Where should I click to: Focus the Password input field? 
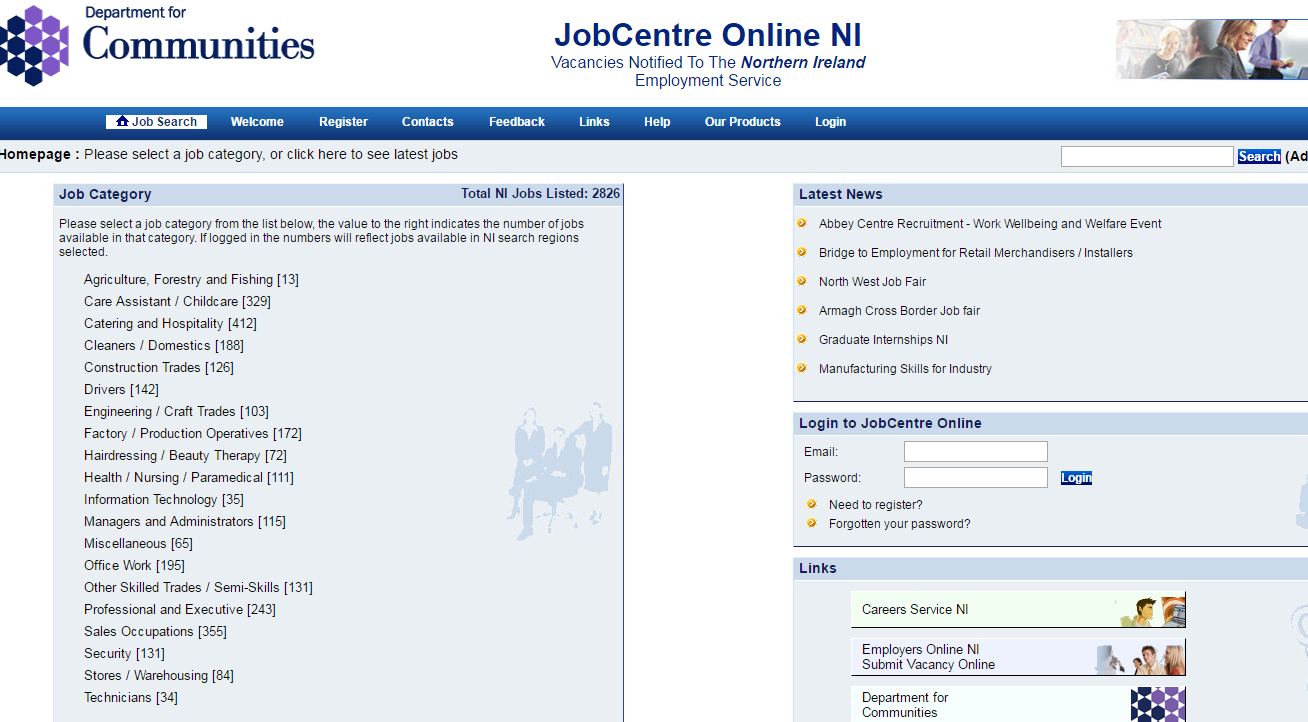point(976,478)
